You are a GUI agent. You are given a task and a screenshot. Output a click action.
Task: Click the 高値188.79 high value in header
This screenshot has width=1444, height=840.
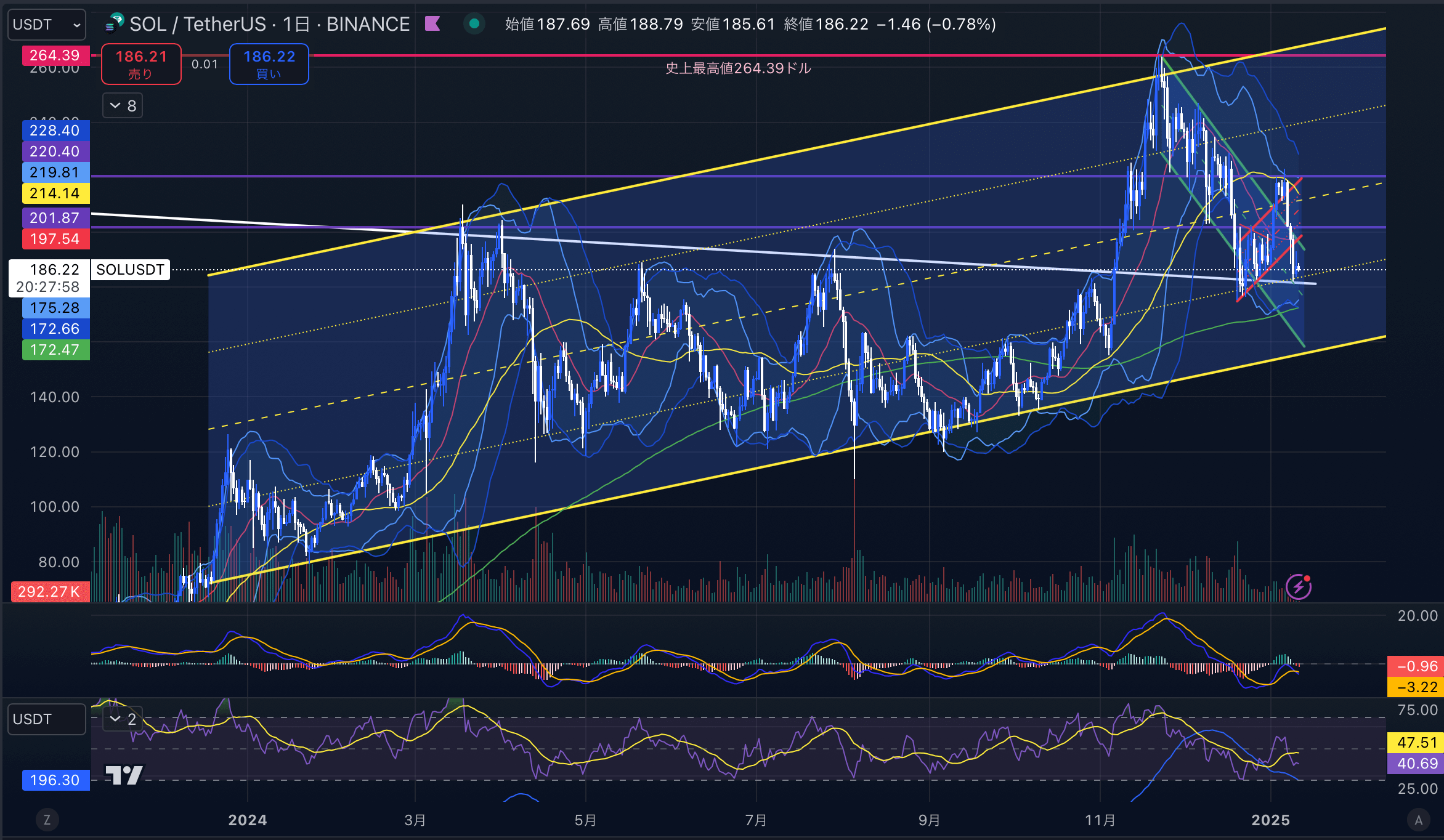coord(641,24)
